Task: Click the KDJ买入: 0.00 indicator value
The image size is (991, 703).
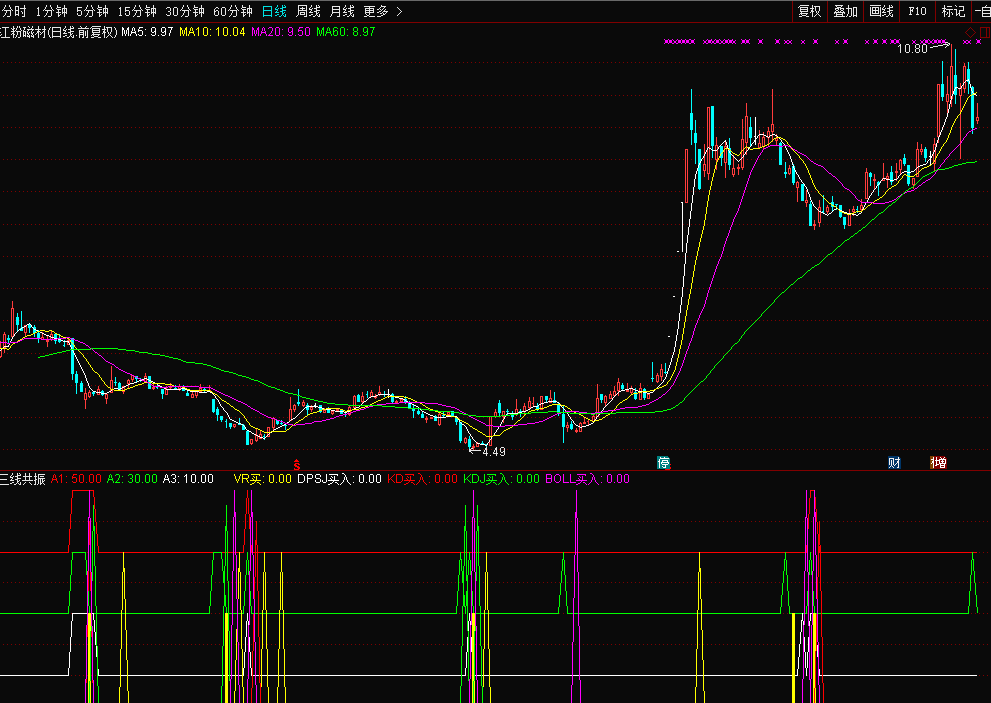Action: pos(502,479)
